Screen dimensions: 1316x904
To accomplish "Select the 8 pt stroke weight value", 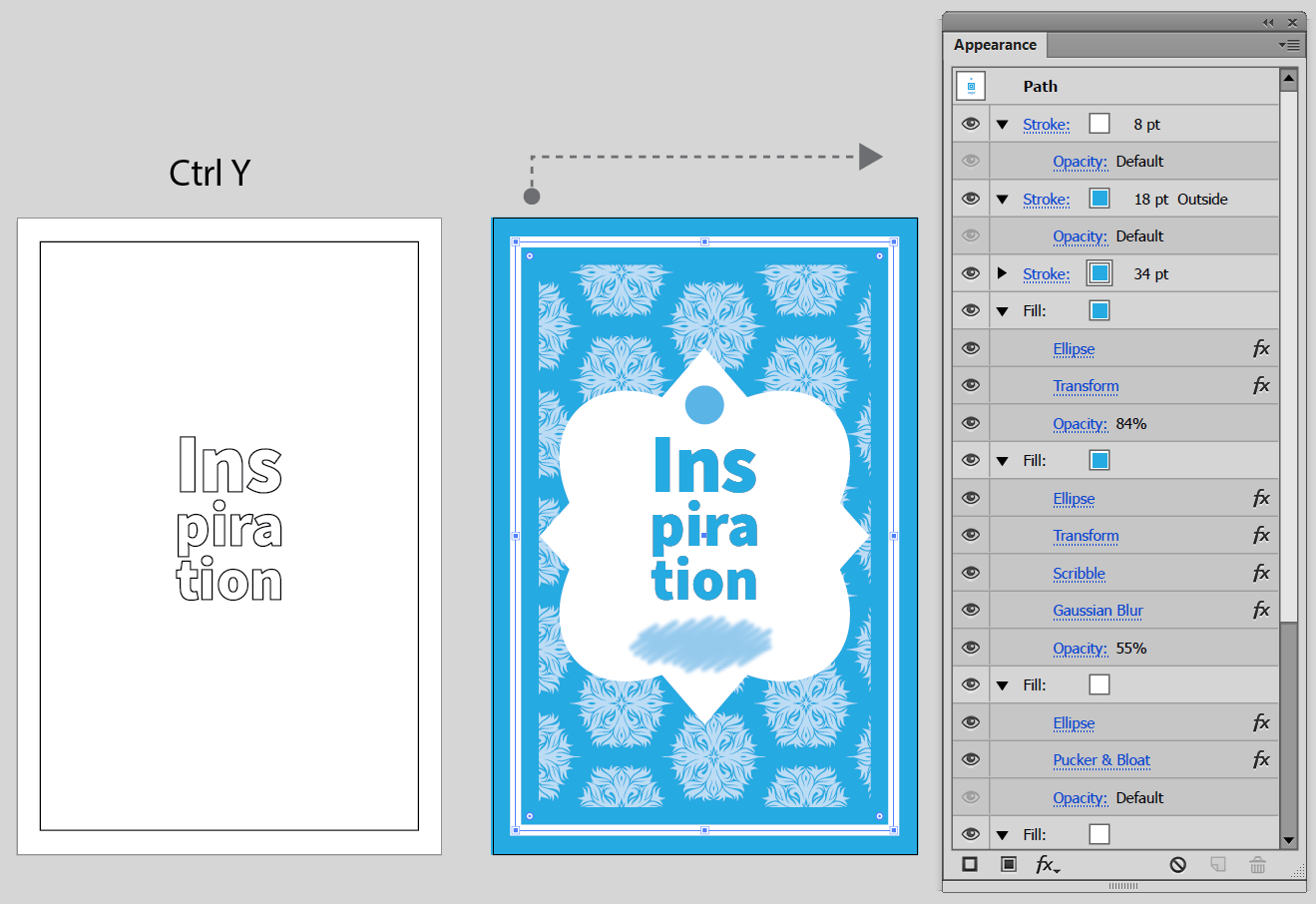I will [1147, 125].
